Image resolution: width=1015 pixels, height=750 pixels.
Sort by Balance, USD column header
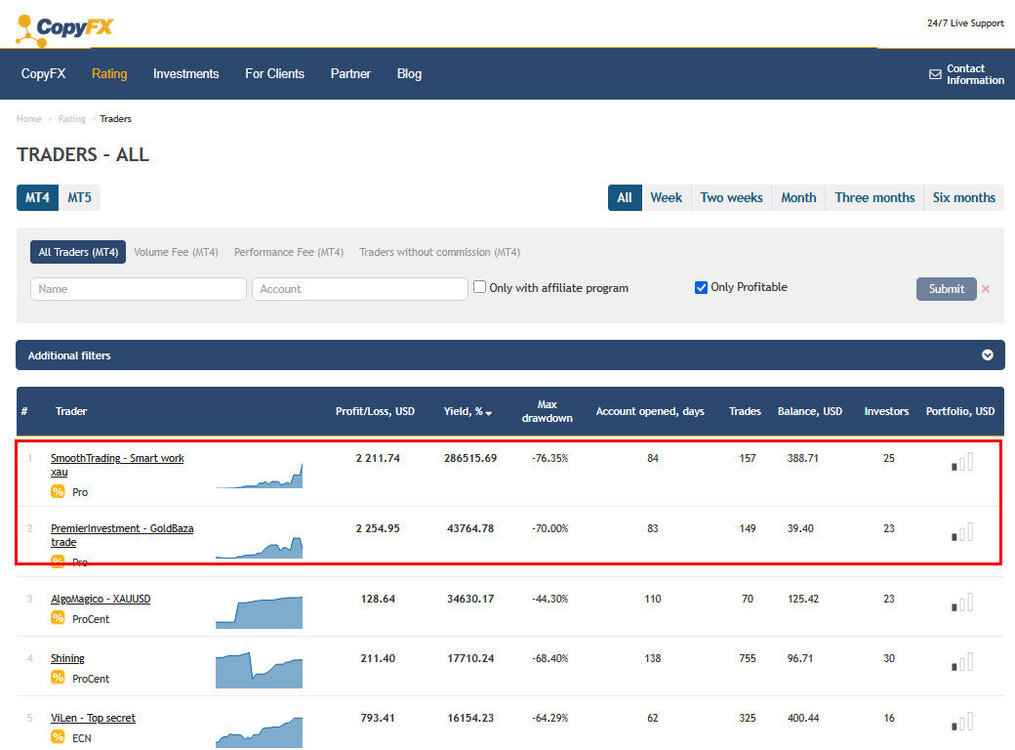pos(810,412)
